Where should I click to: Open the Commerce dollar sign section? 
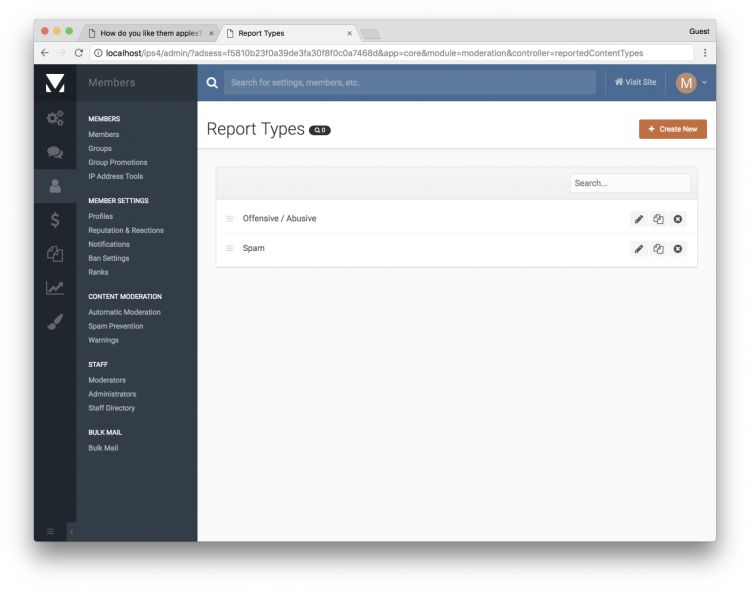(x=55, y=220)
